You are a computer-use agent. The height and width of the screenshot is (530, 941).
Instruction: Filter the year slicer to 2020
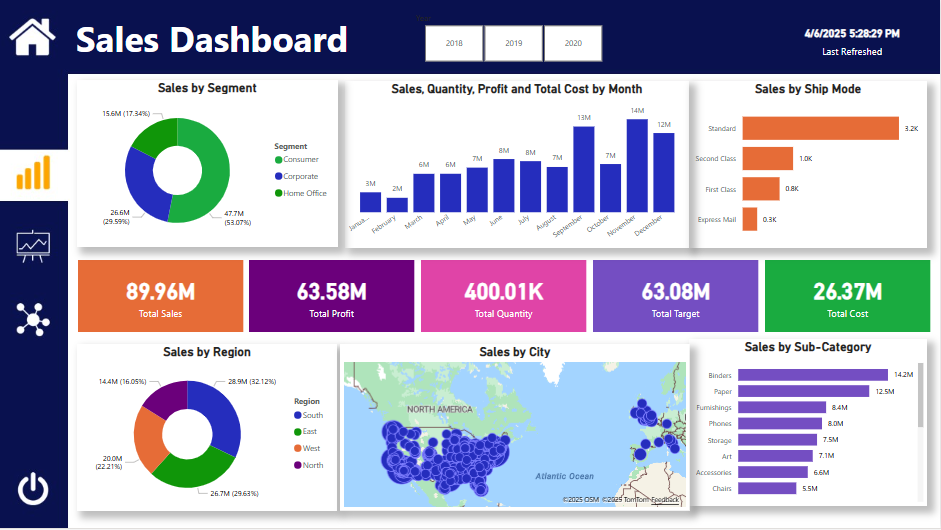coord(573,43)
